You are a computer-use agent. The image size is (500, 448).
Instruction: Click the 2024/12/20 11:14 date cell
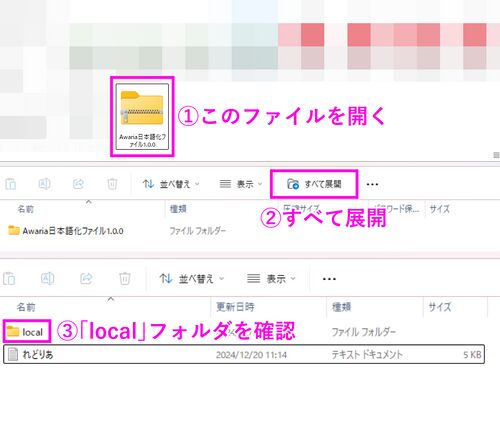tap(251, 355)
